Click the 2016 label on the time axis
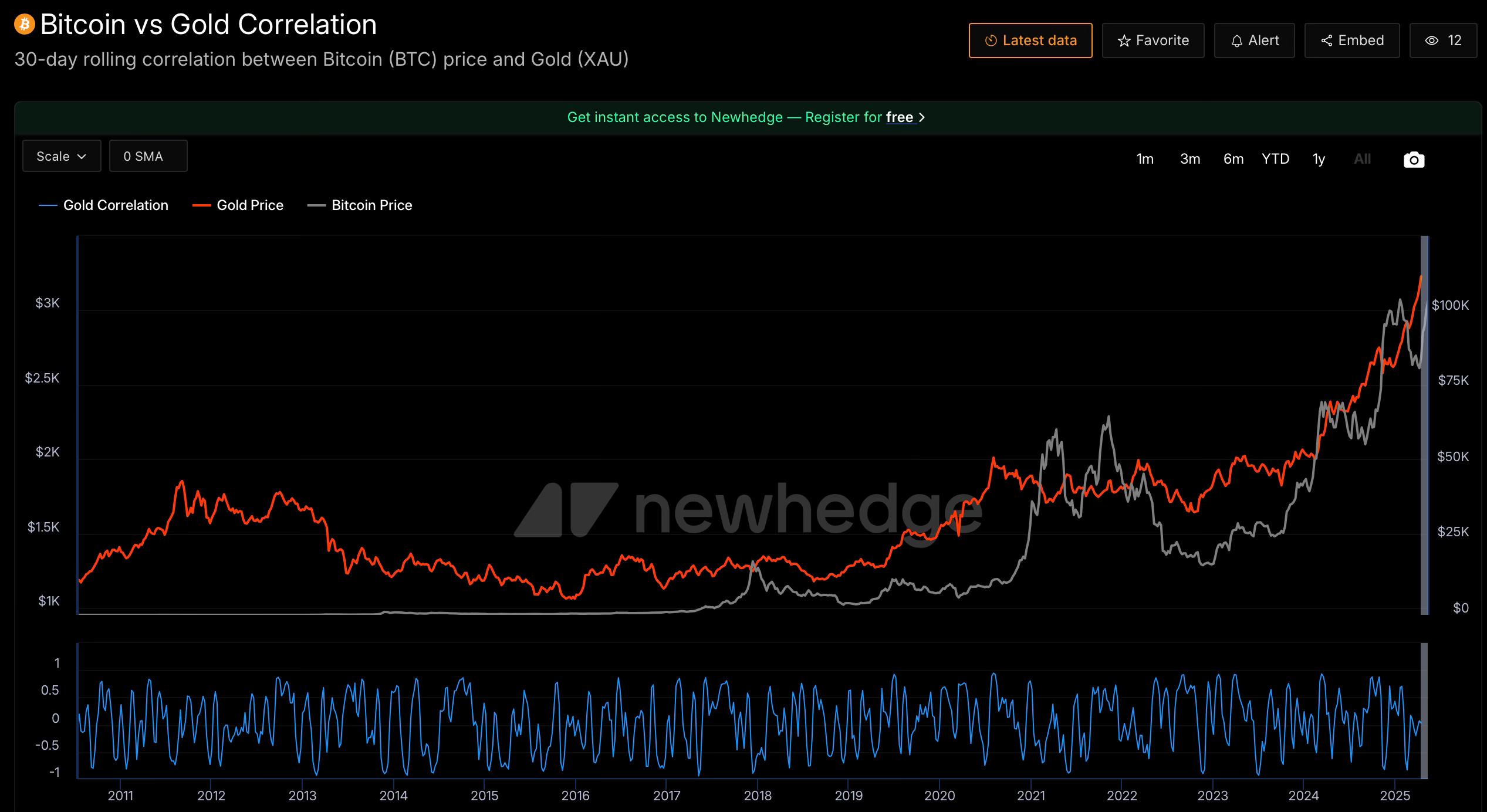The width and height of the screenshot is (1487, 812). pyautogui.click(x=575, y=796)
